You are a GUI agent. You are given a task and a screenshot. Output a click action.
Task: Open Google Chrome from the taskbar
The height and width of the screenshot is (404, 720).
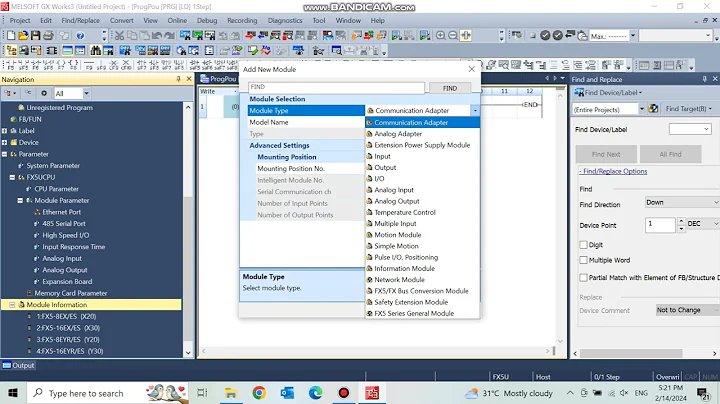(x=259, y=393)
